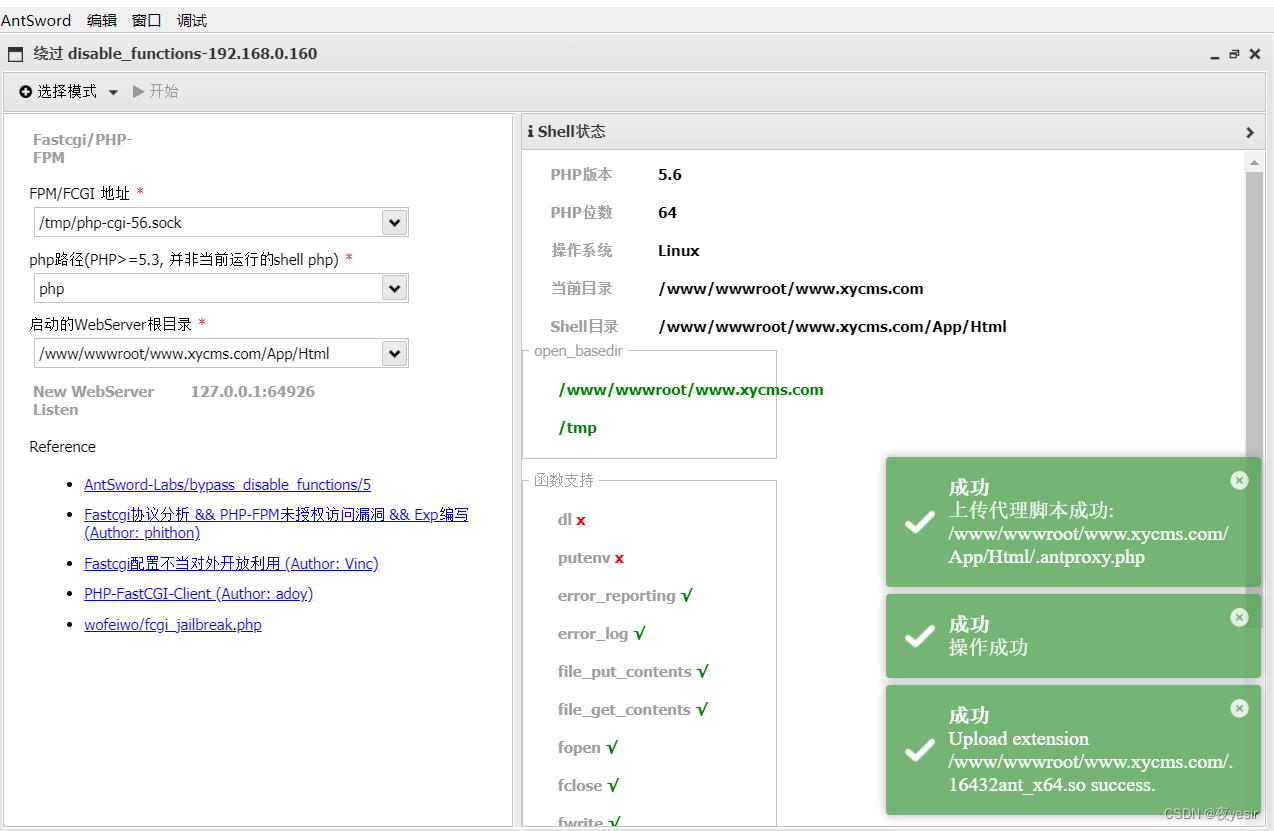
Task: Click the green check next to fclose
Action: coord(613,785)
